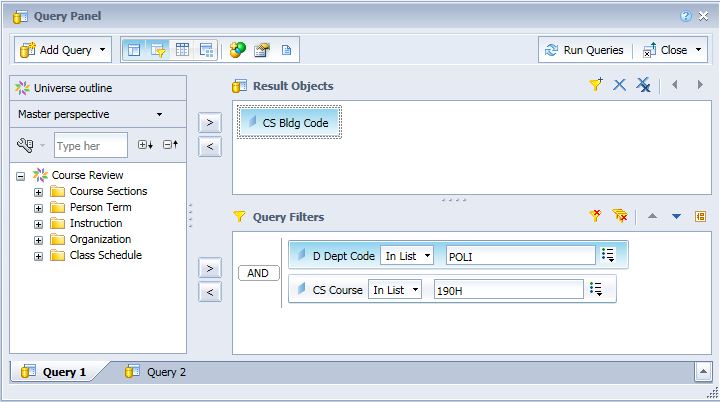Toggle the data preview panel view

[182, 50]
